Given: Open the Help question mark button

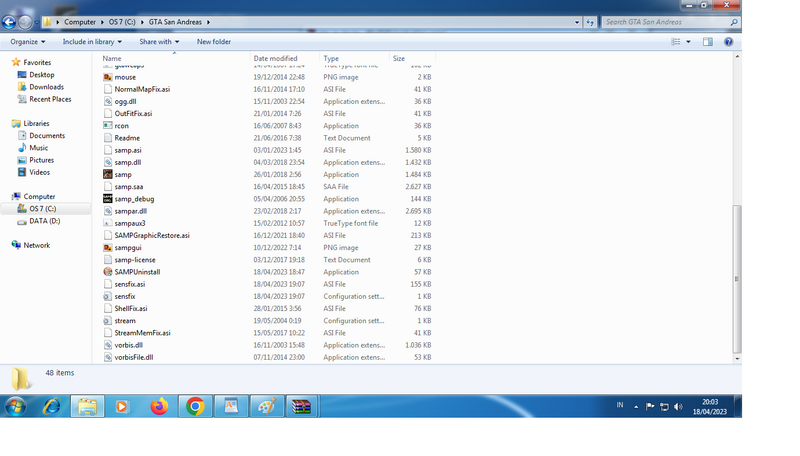Looking at the screenshot, I should coord(729,42).
